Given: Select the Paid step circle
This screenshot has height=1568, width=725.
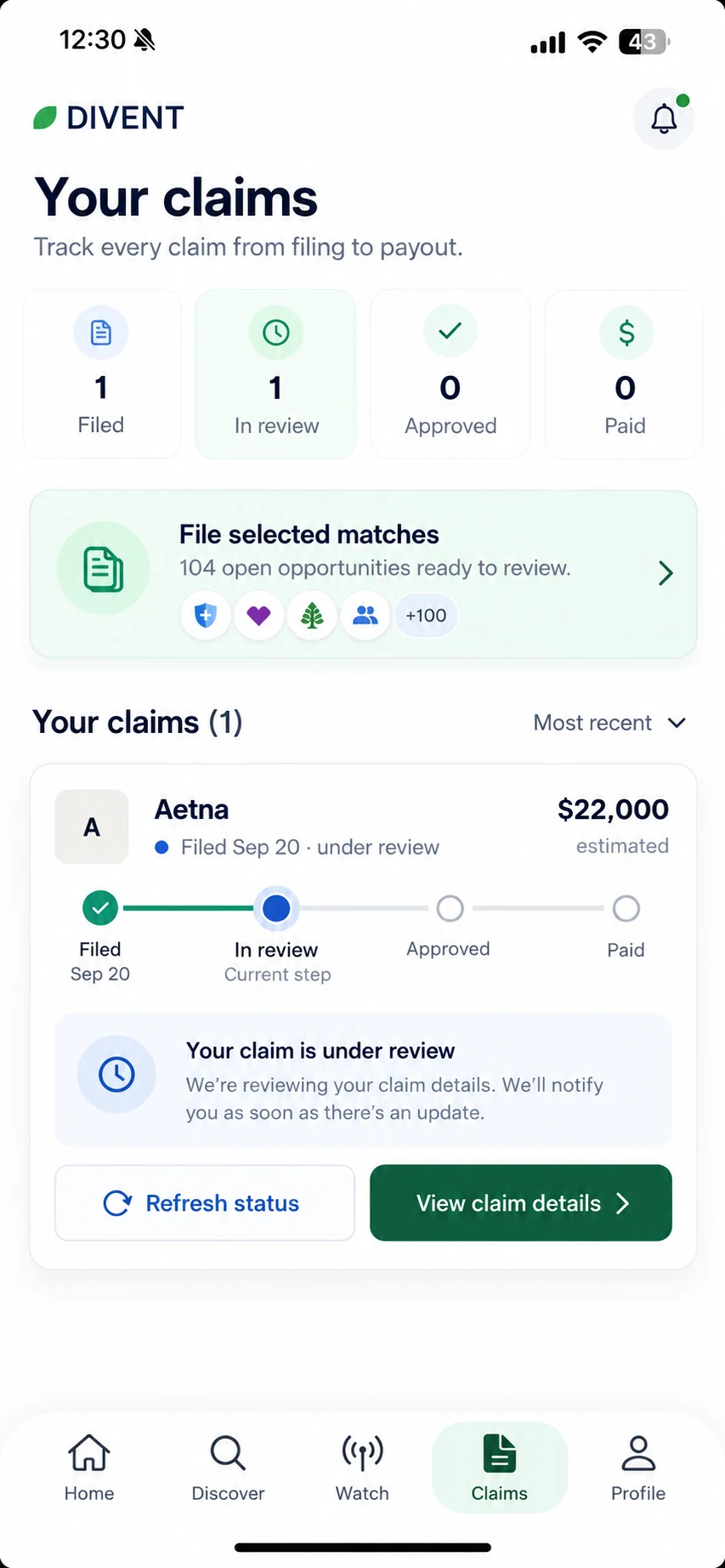Looking at the screenshot, I should pyautogui.click(x=626, y=908).
